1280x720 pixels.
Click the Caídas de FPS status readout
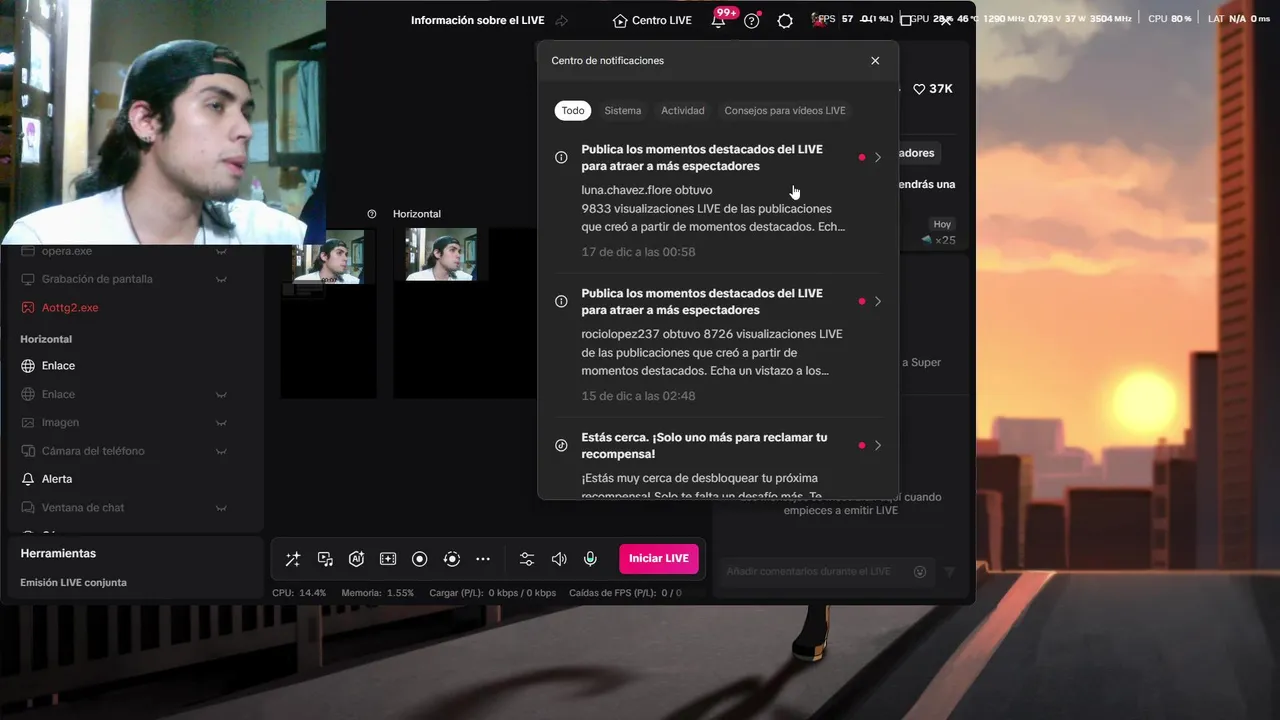(625, 593)
